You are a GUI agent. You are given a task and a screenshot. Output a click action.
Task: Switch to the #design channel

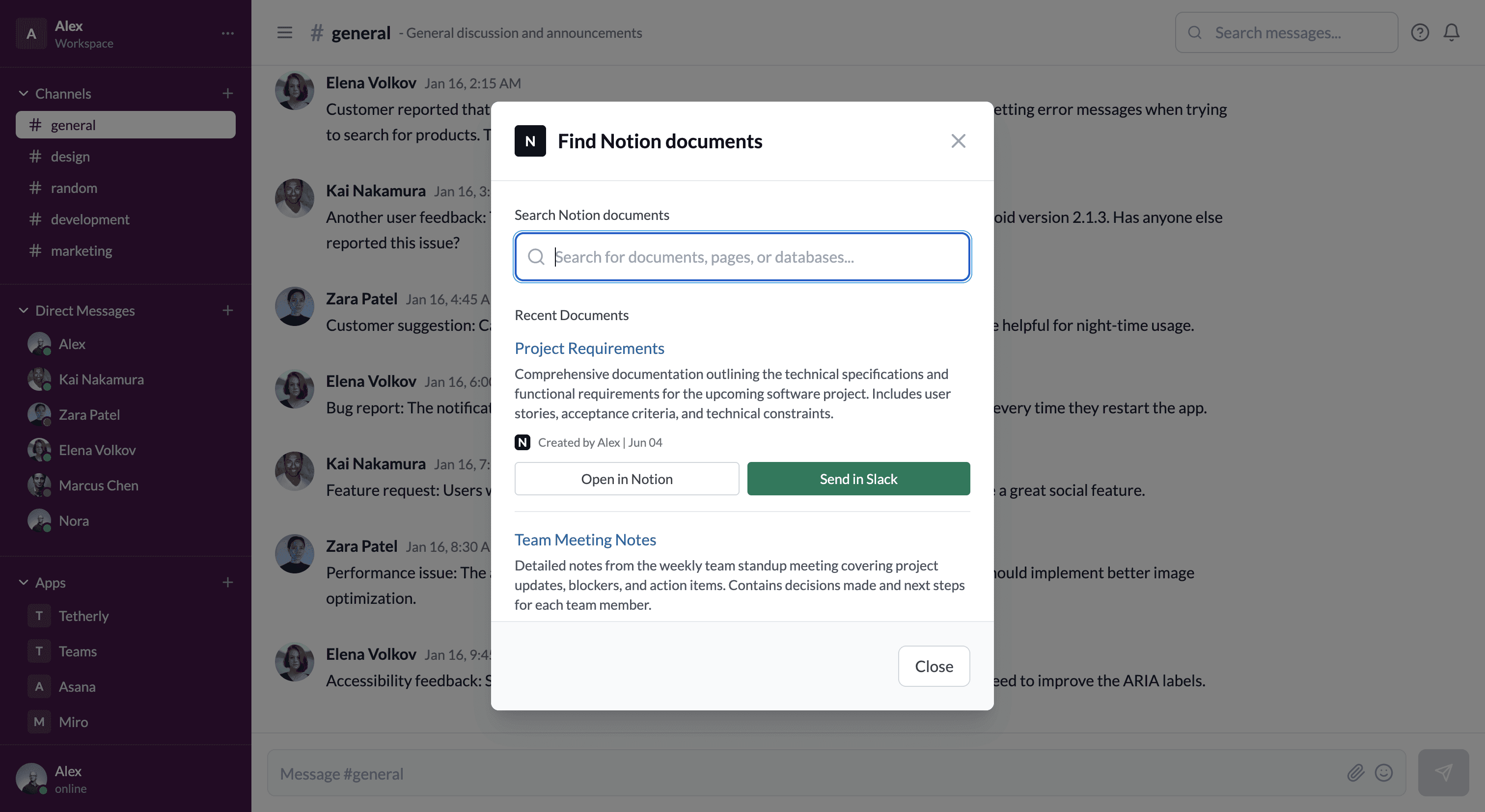coord(70,156)
